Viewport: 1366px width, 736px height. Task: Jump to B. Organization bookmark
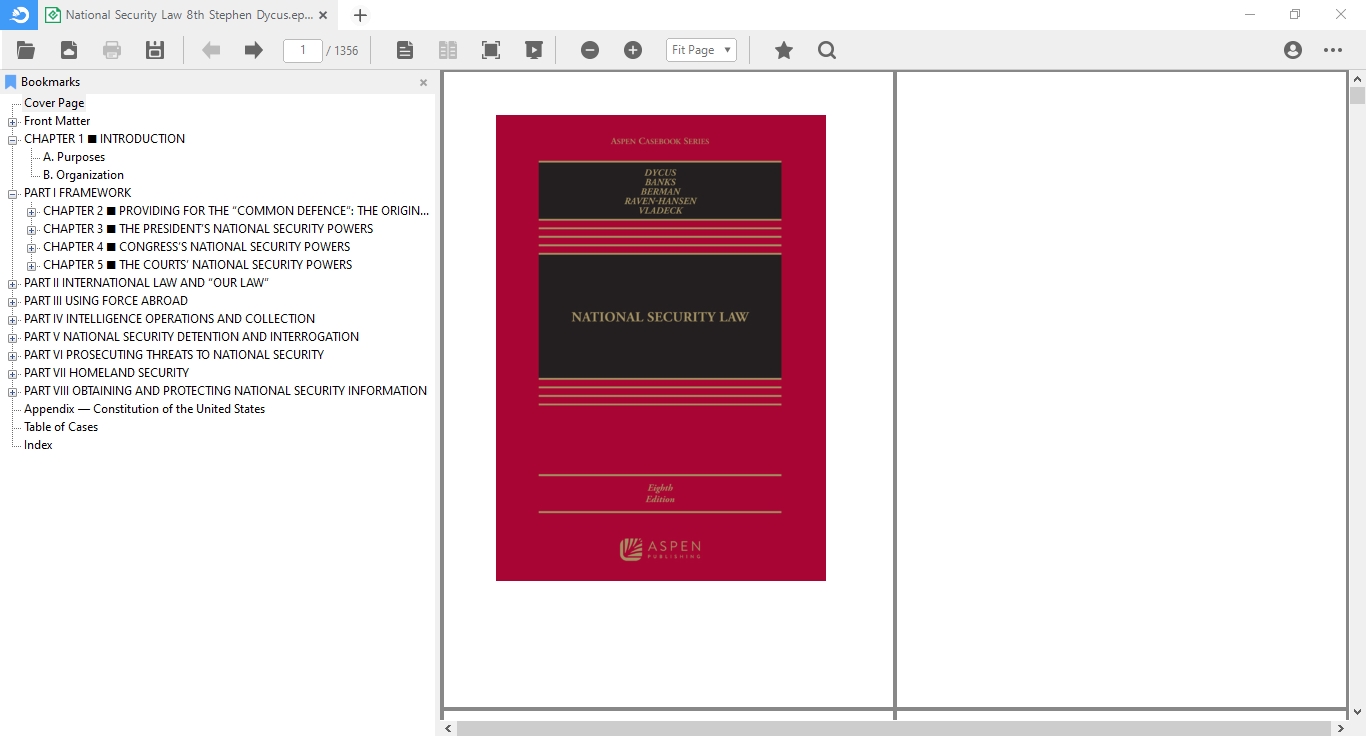click(x=83, y=175)
